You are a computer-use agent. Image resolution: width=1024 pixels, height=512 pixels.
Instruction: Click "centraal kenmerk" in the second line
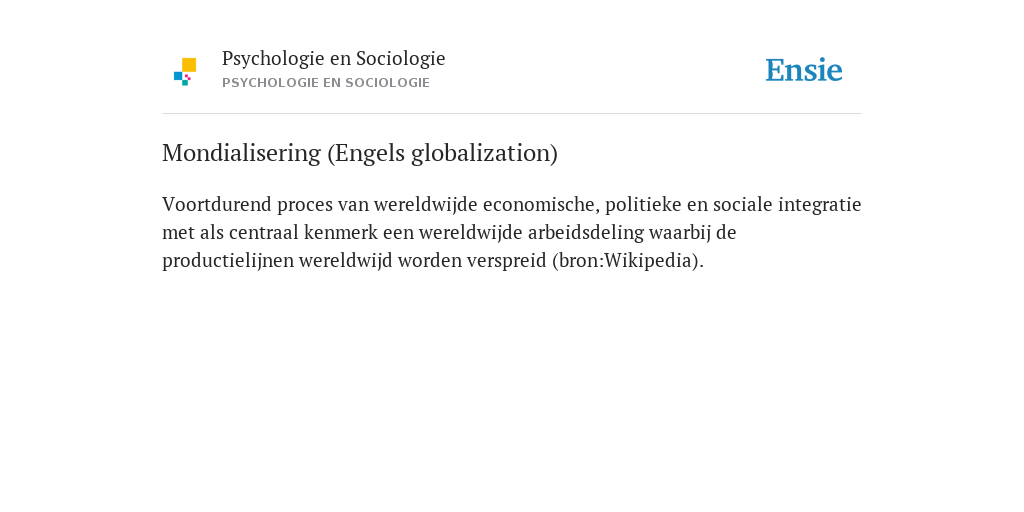tap(303, 232)
